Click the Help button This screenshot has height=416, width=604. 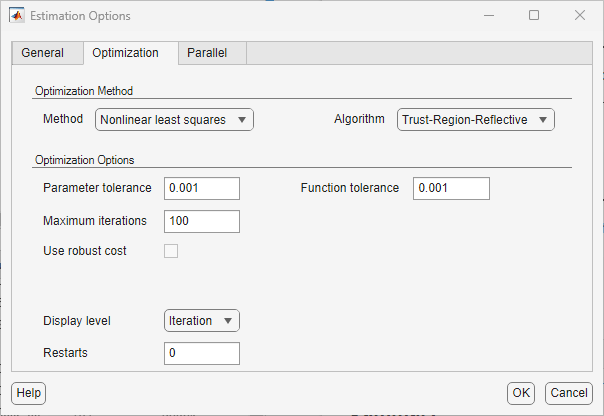29,393
